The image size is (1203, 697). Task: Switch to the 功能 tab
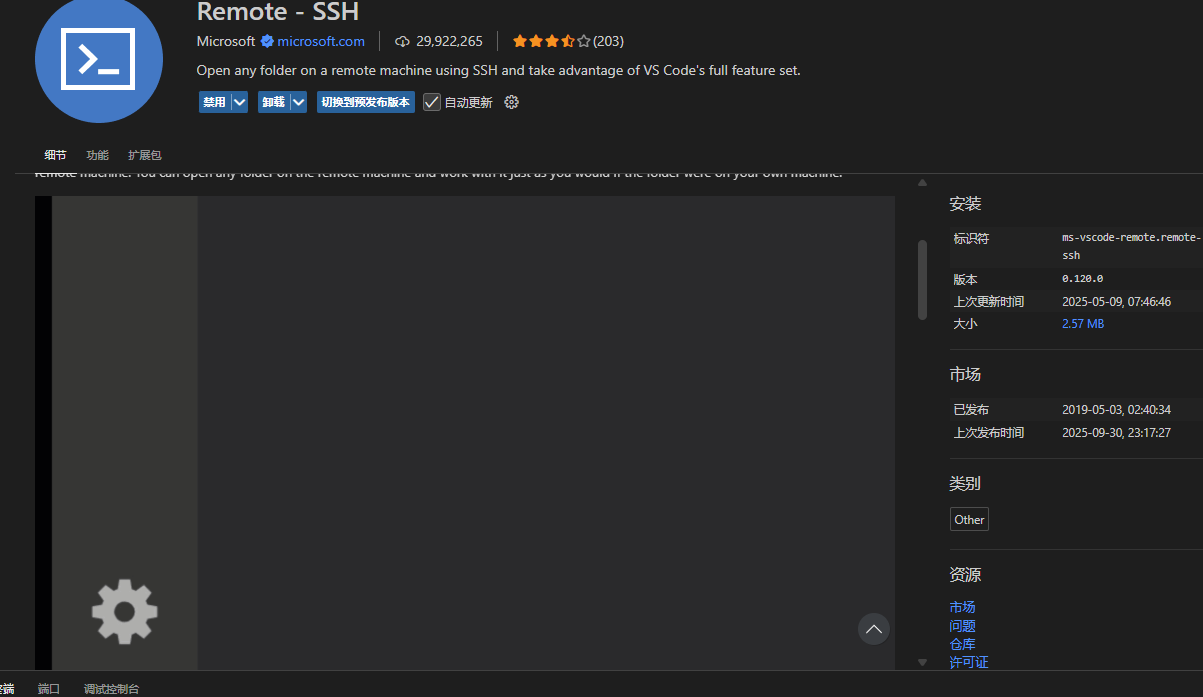[97, 155]
